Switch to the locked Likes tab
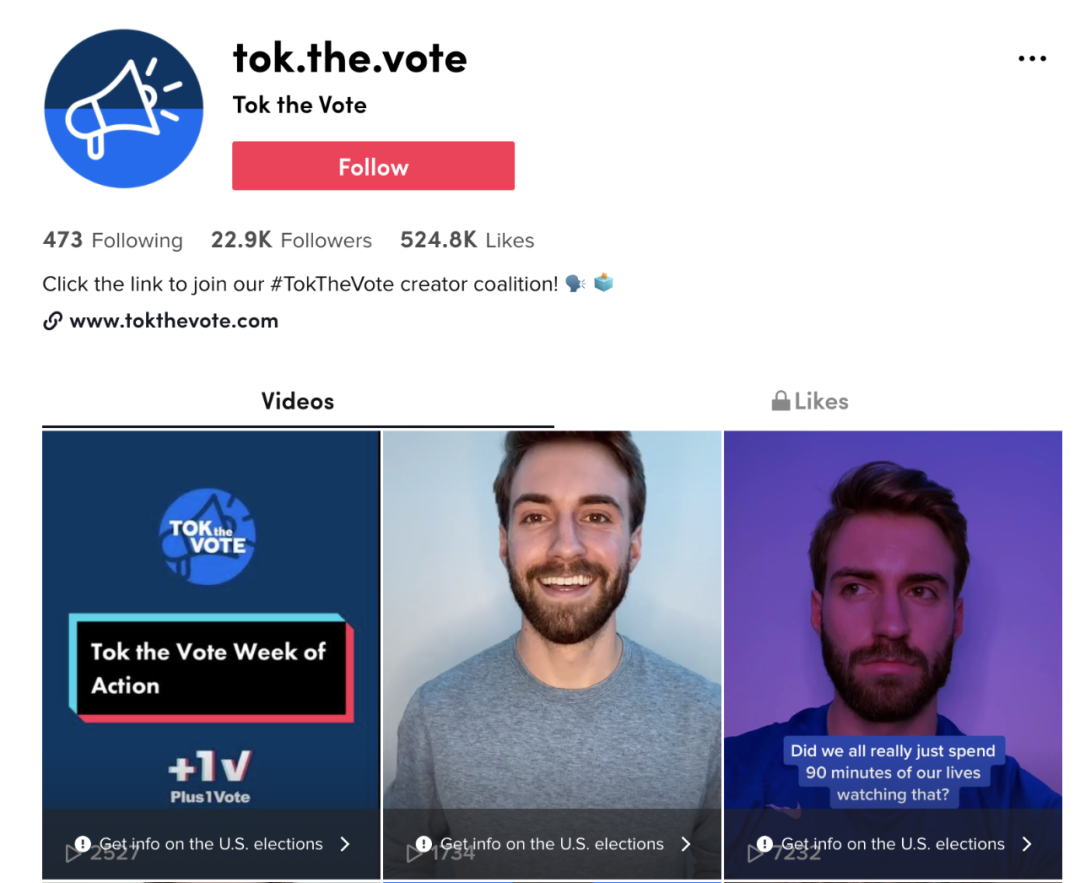Screen dimensions: 1080x883 tap(809, 402)
